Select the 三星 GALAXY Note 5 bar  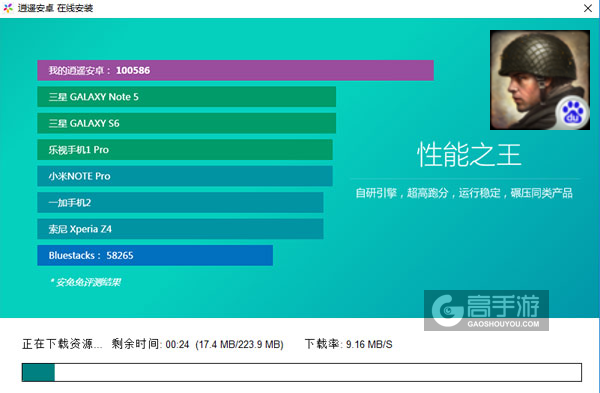point(186,97)
